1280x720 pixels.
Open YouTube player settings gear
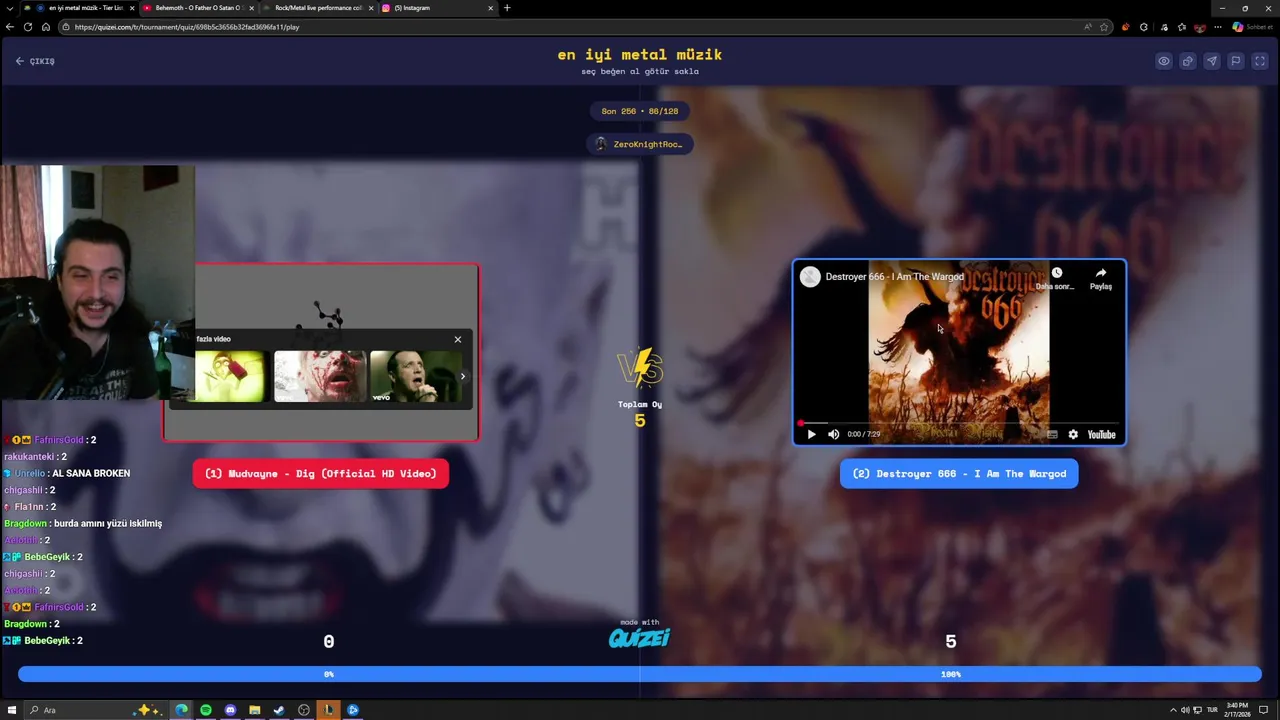tap(1073, 434)
